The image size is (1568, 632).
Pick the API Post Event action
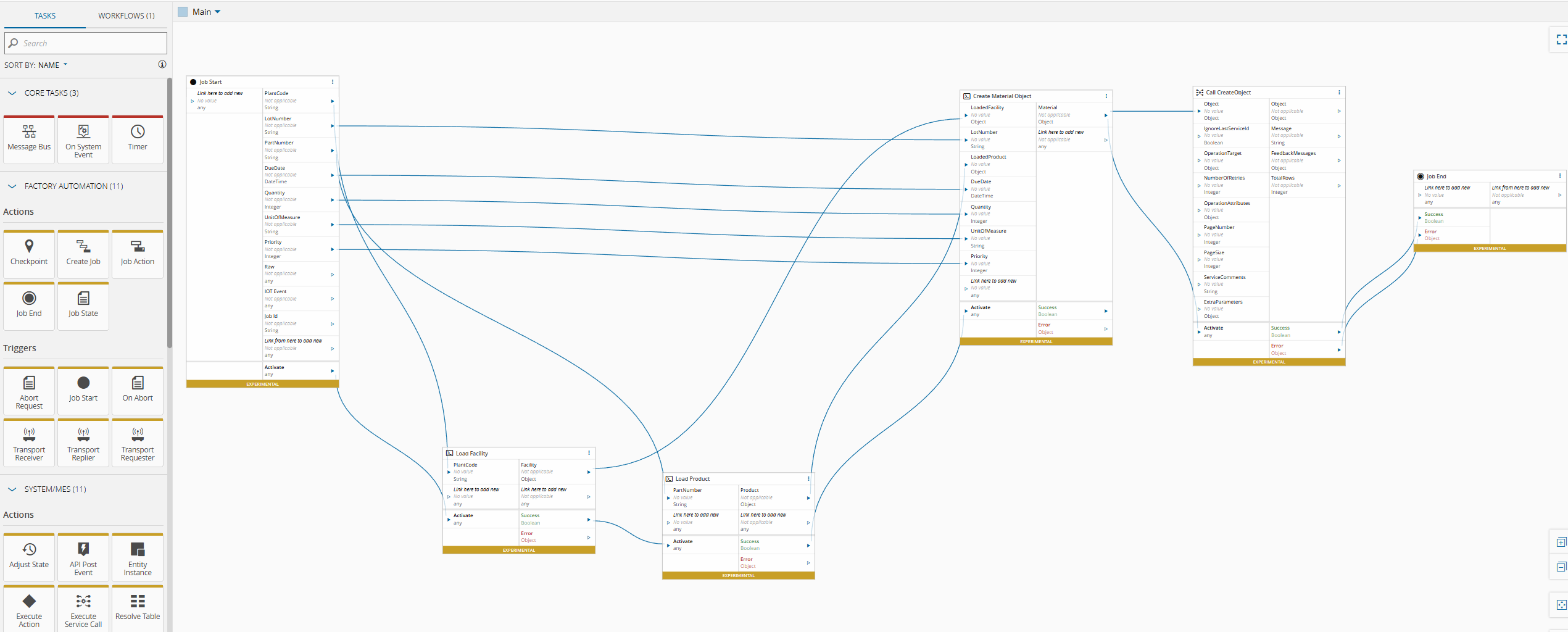click(83, 557)
